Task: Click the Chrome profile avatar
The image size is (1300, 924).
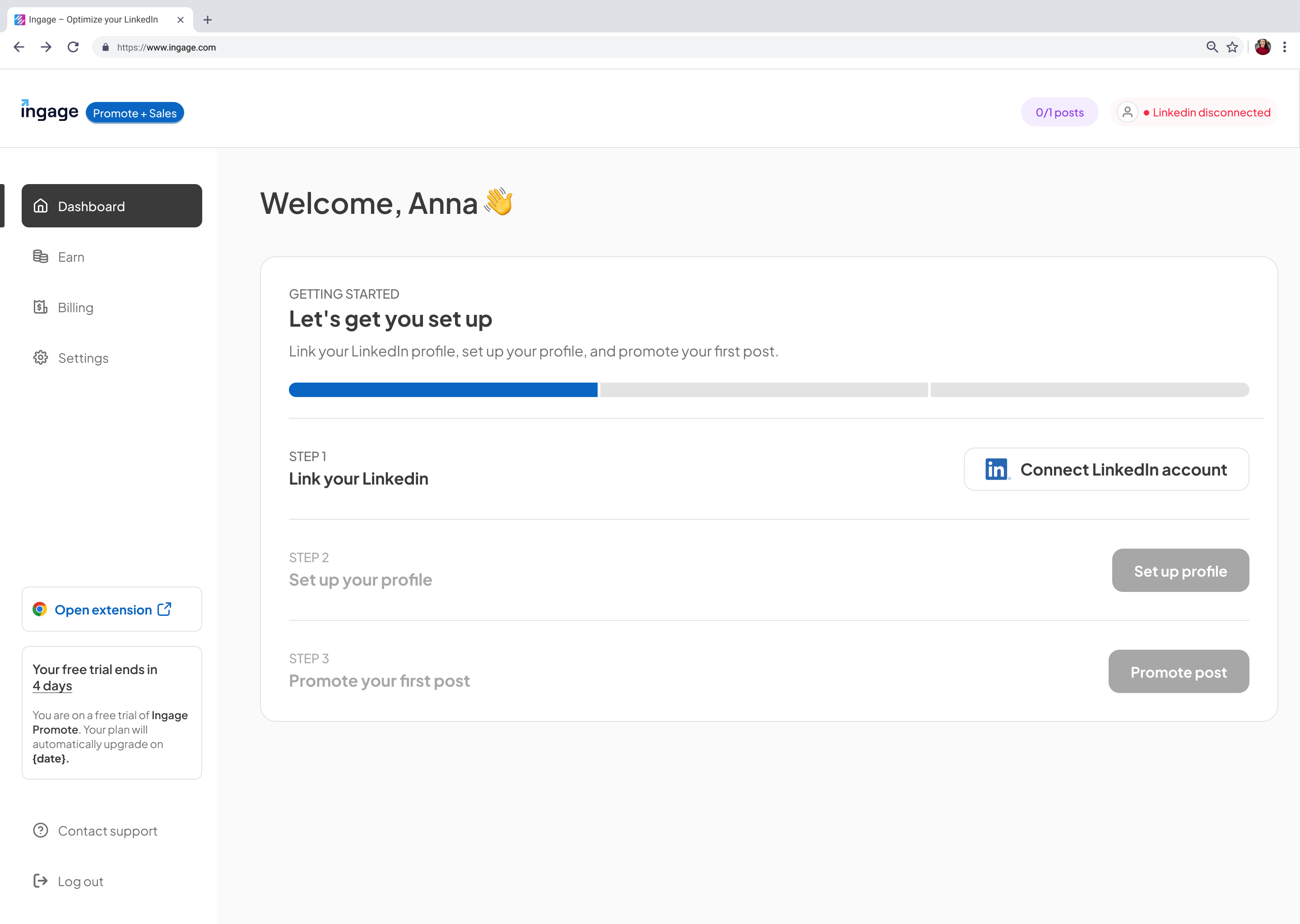Action: tap(1263, 47)
